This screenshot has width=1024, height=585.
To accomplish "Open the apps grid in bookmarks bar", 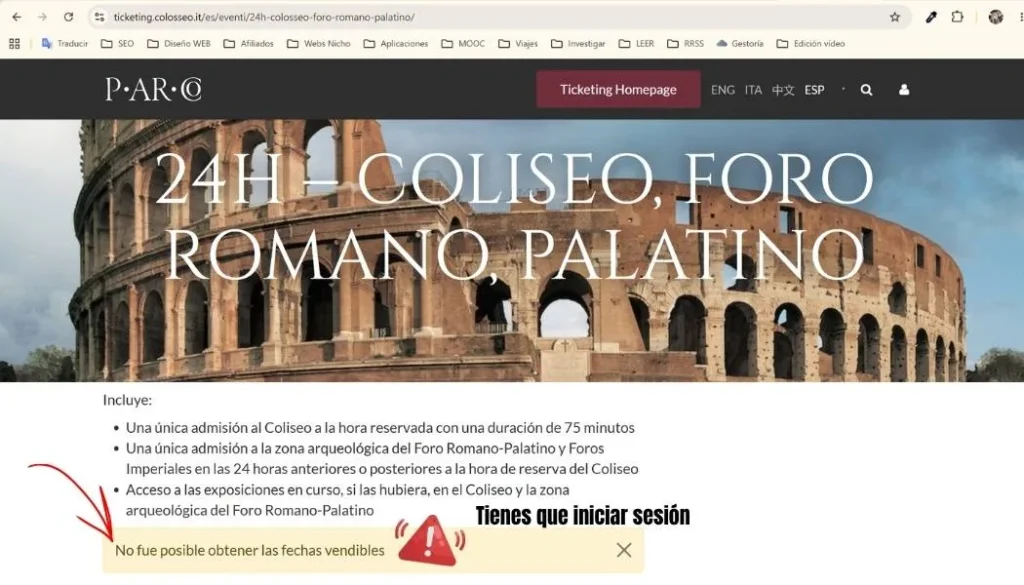I will [x=14, y=44].
